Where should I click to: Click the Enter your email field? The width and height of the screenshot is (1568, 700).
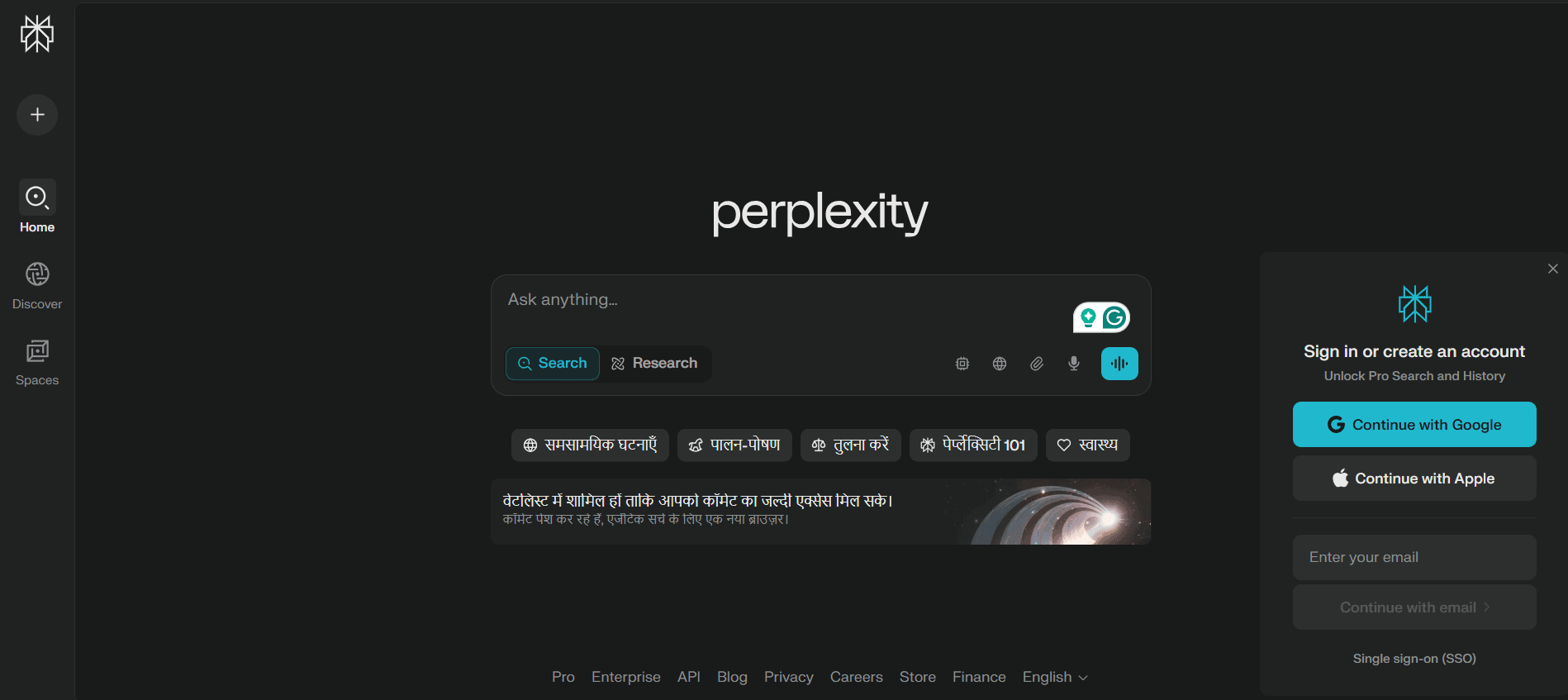(x=1414, y=557)
